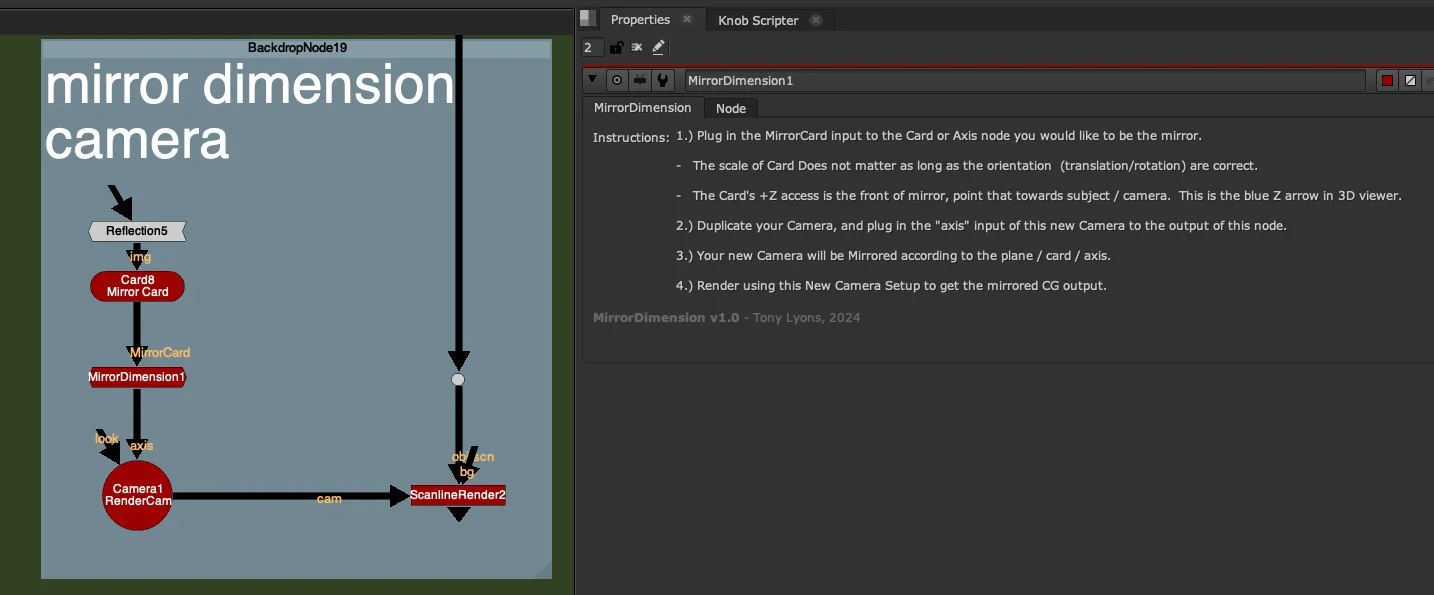Open the red tile color swatch on MirrorDimension1

pos(1387,80)
